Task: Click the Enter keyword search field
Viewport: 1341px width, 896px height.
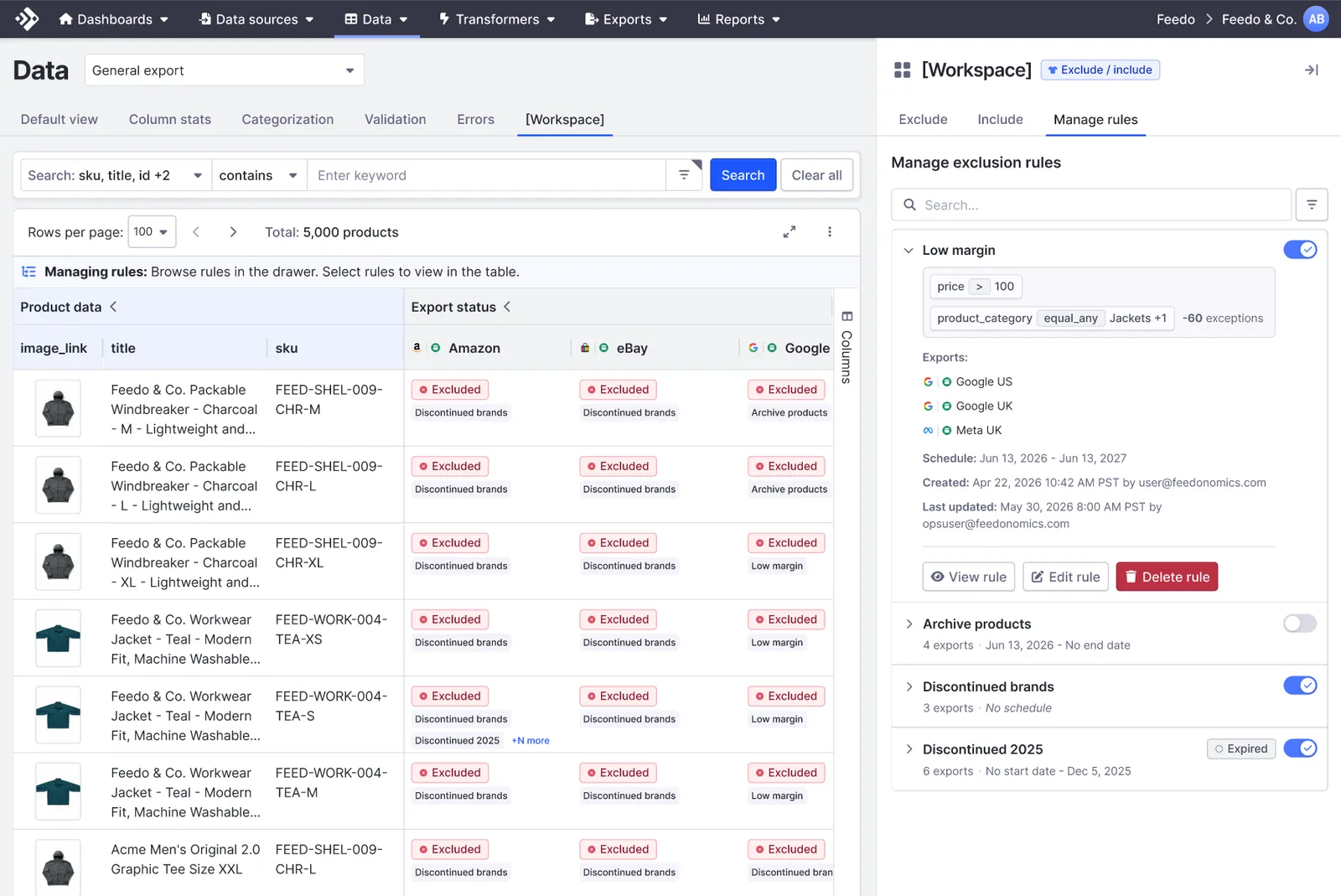Action: (x=488, y=174)
